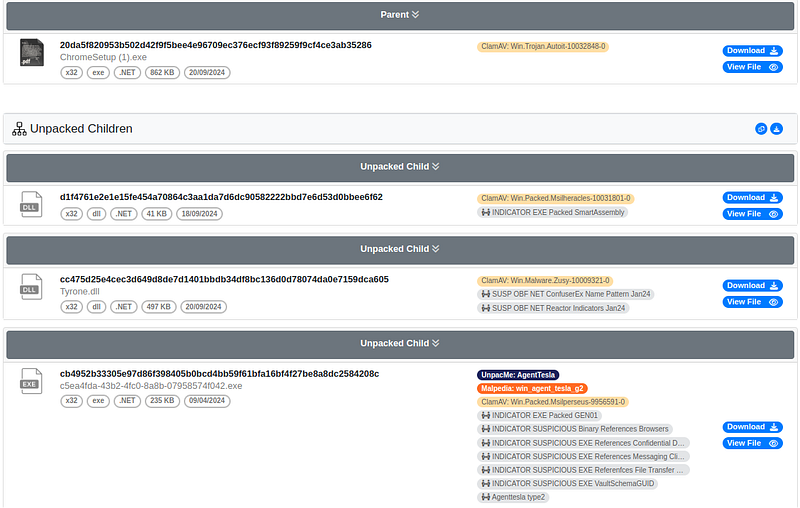
Task: Open hash d1f4761e2e1e15fe link
Action: 221,197
